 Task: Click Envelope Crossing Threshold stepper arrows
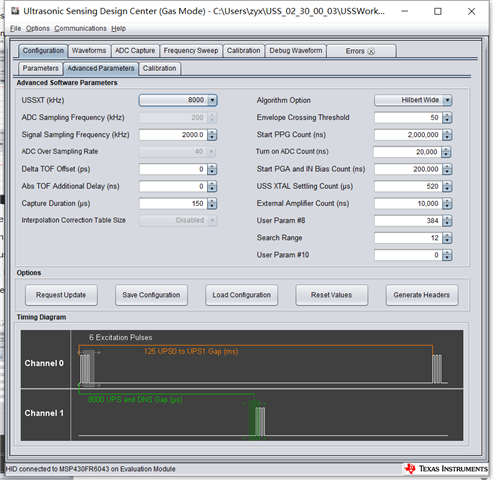pyautogui.click(x=447, y=117)
